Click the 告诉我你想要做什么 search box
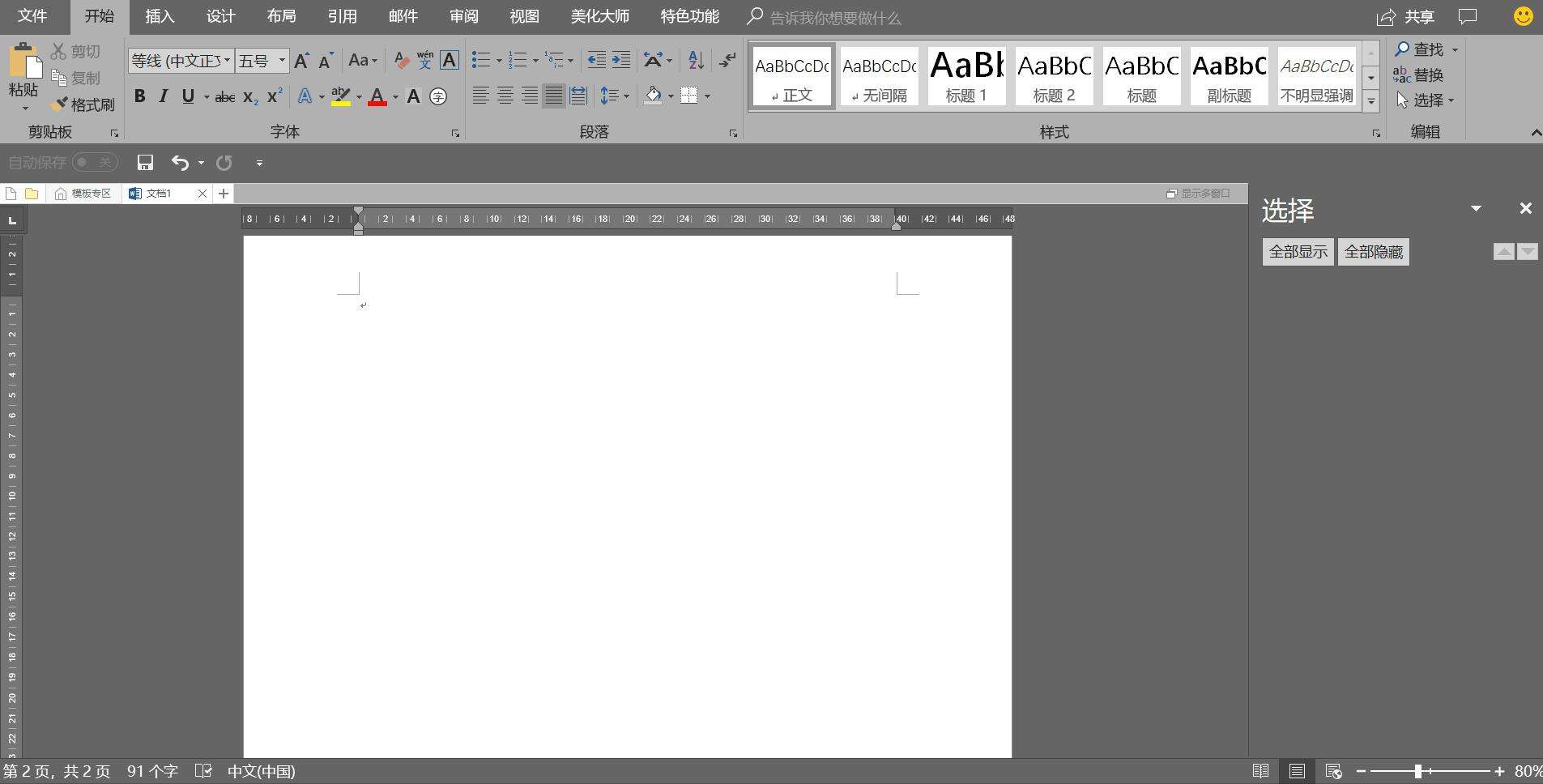This screenshot has width=1543, height=784. point(834,18)
